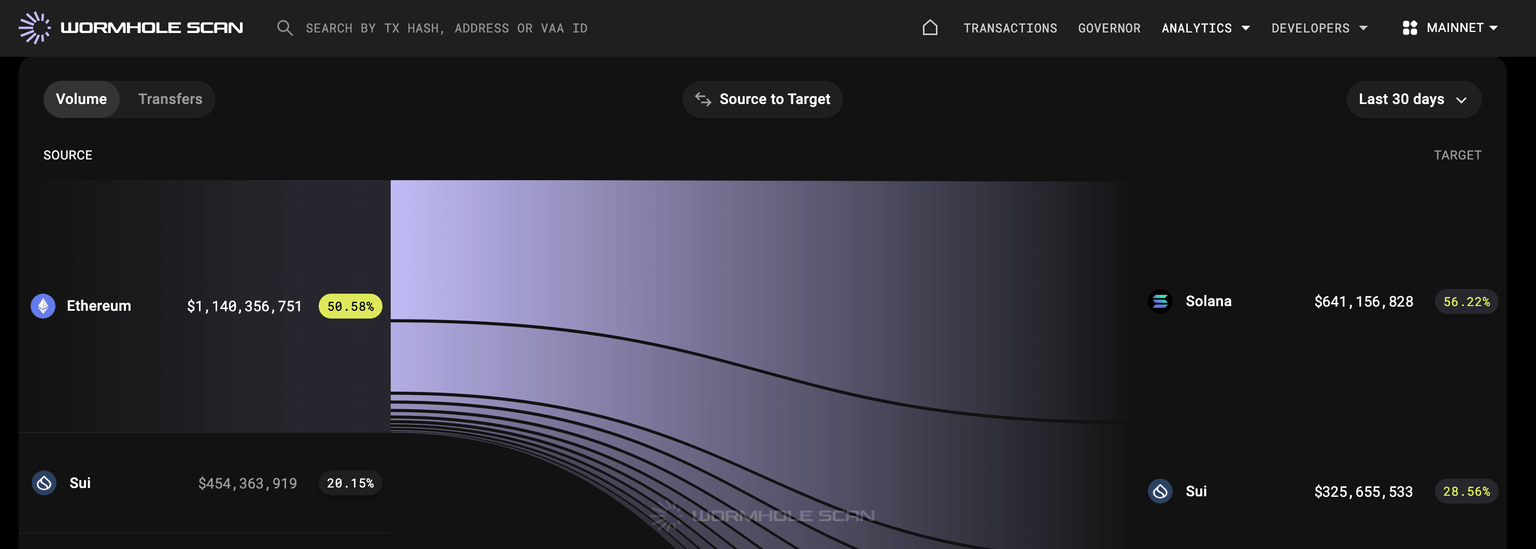The height and width of the screenshot is (549, 1536).
Task: Click the Wormhole Scan logo
Action: pyautogui.click(x=131, y=28)
